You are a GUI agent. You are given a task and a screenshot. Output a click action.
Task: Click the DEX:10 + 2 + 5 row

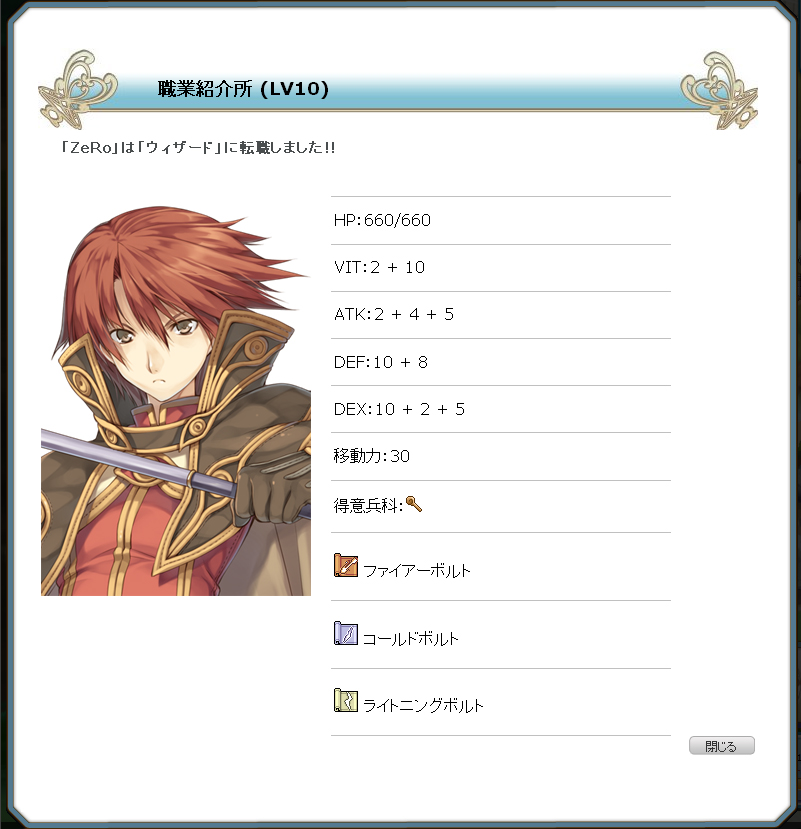click(501, 409)
